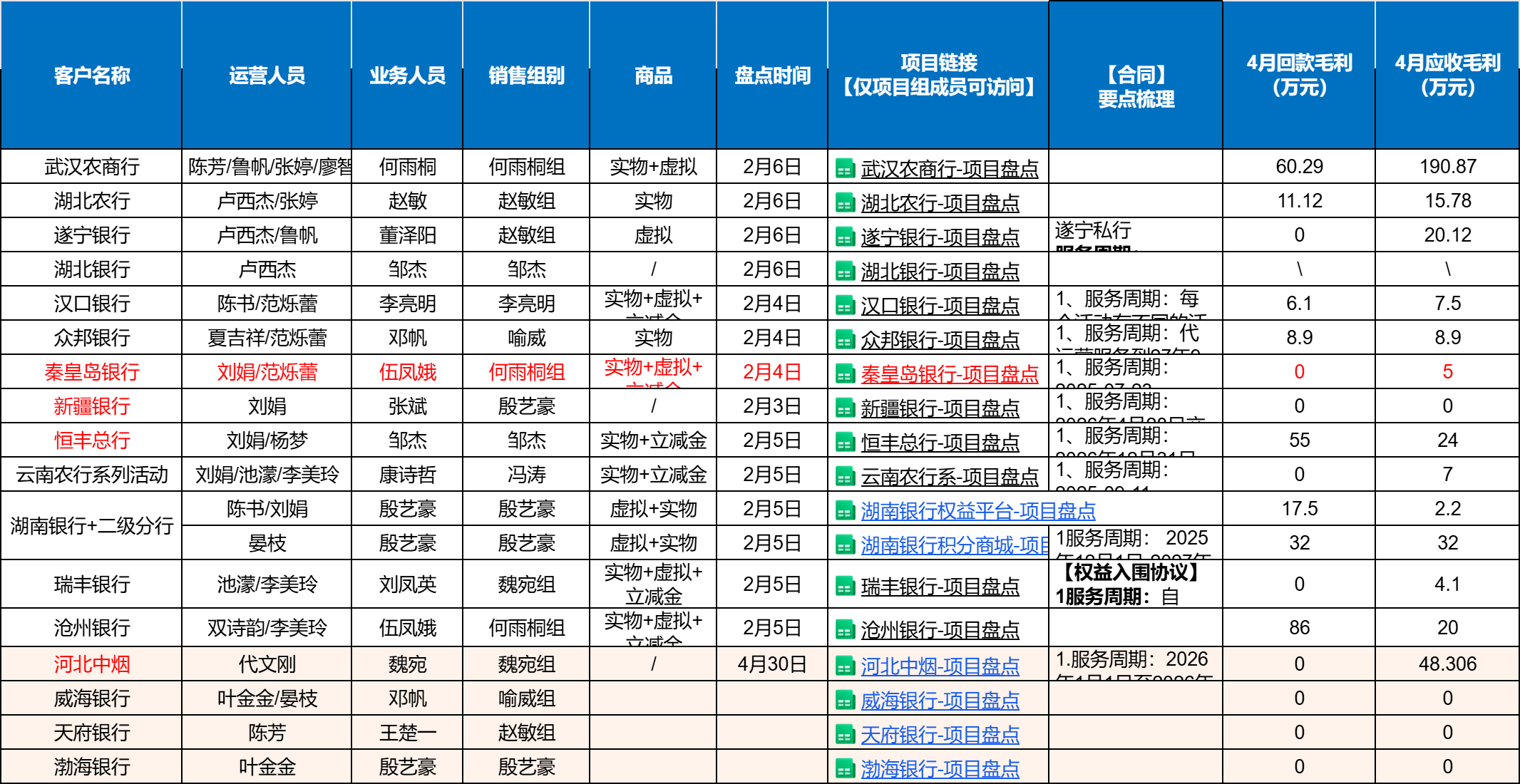The image size is (1520, 784).
Task: Select the 运营人员 column header
Action: [267, 75]
